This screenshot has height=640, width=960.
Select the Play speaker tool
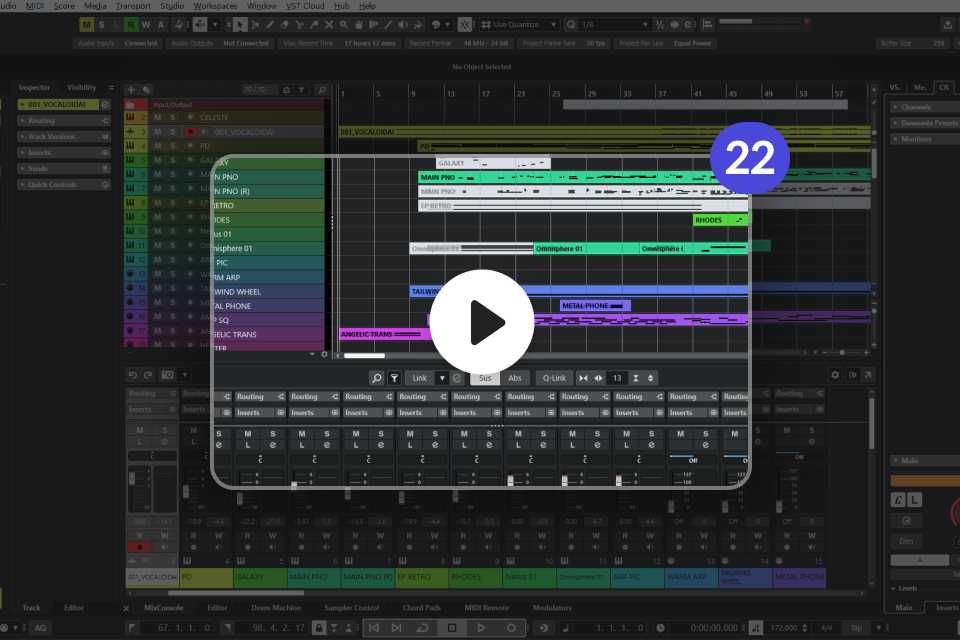(403, 24)
